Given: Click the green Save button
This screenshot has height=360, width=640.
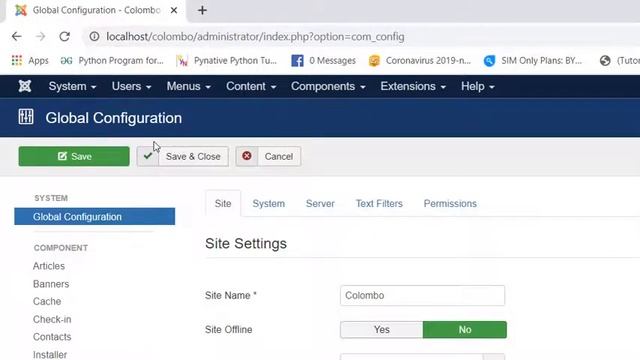Looking at the screenshot, I should coord(74,156).
